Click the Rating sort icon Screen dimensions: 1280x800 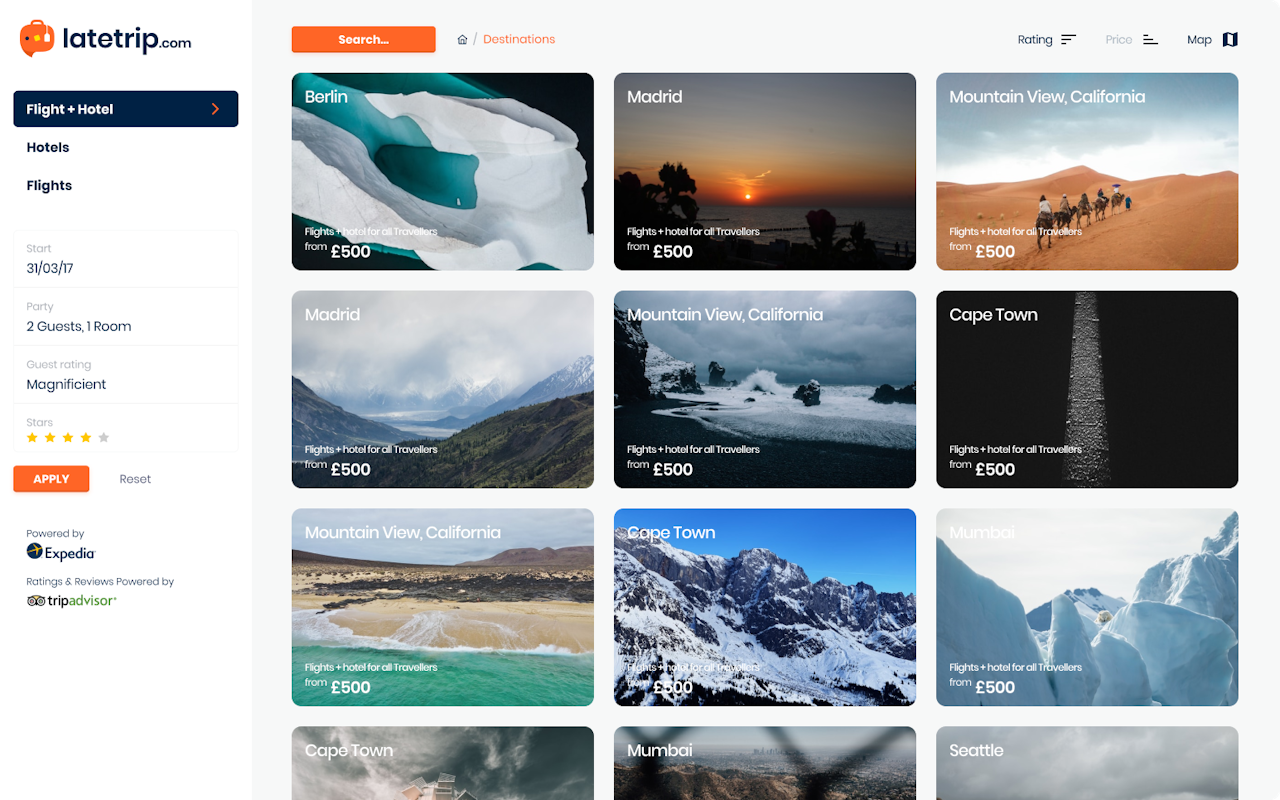pos(1069,40)
